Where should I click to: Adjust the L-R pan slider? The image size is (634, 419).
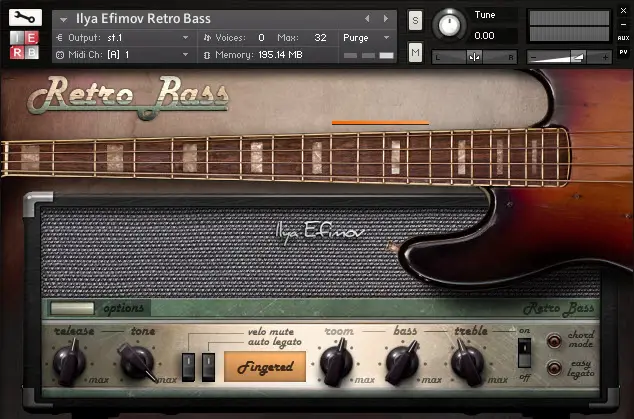pos(474,57)
